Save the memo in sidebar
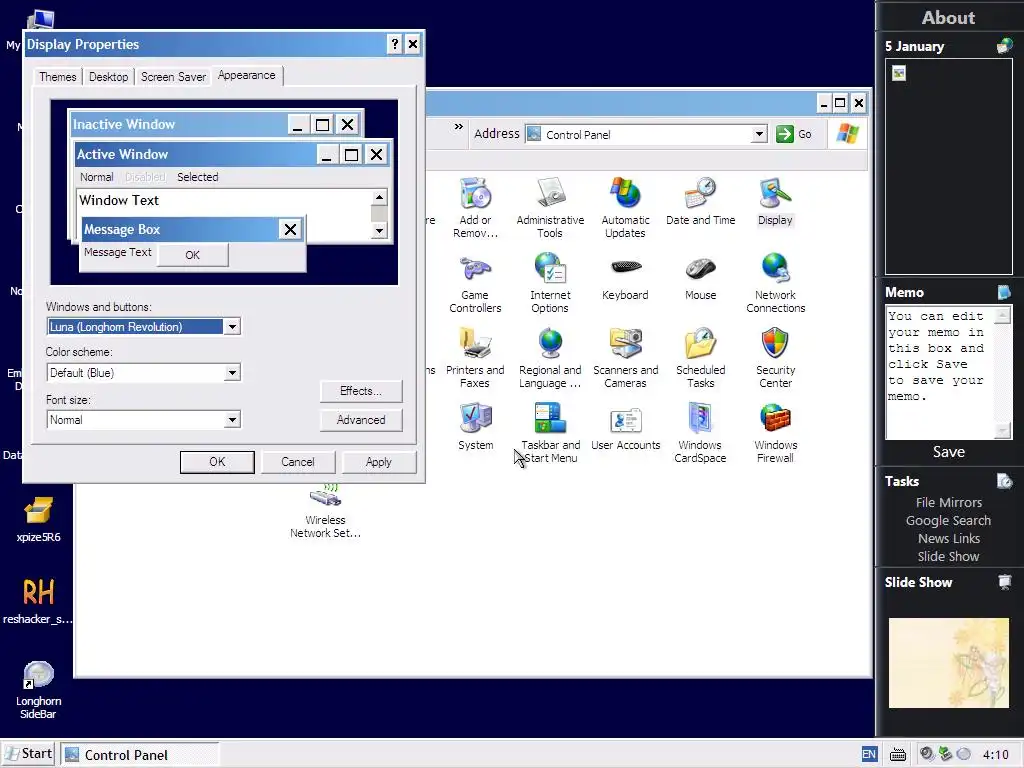The width and height of the screenshot is (1024, 768). (x=948, y=452)
